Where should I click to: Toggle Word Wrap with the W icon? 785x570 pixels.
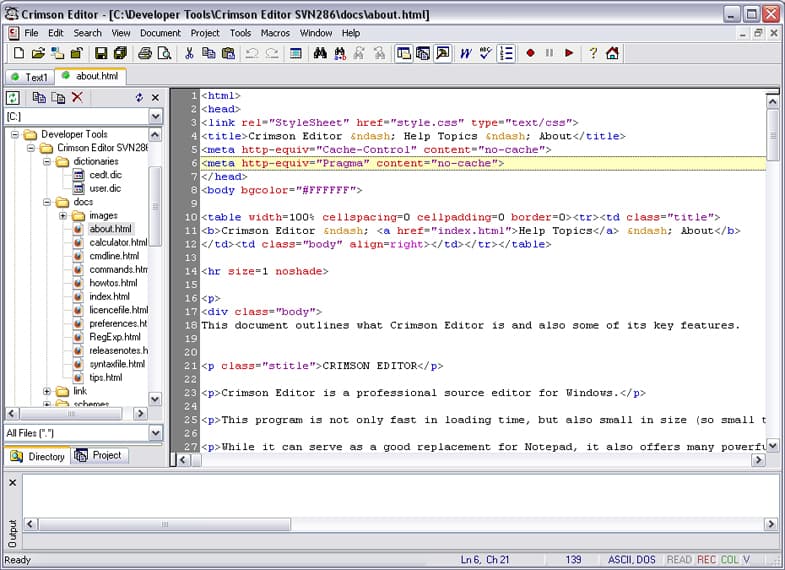tap(466, 53)
